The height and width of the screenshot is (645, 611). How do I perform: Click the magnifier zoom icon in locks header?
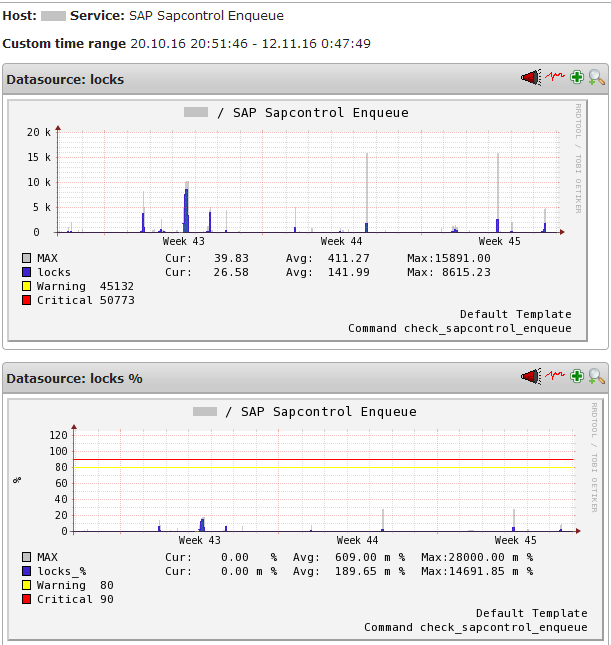point(596,77)
